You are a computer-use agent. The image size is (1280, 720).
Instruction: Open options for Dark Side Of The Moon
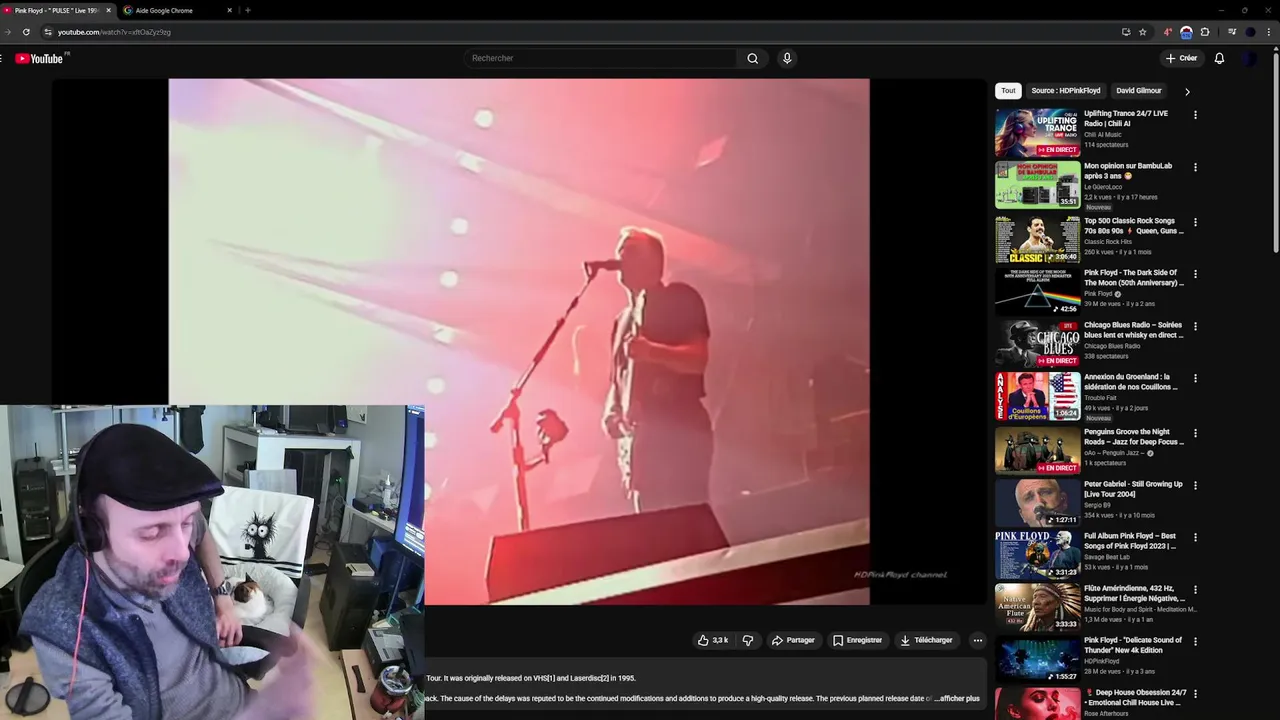[x=1195, y=274]
